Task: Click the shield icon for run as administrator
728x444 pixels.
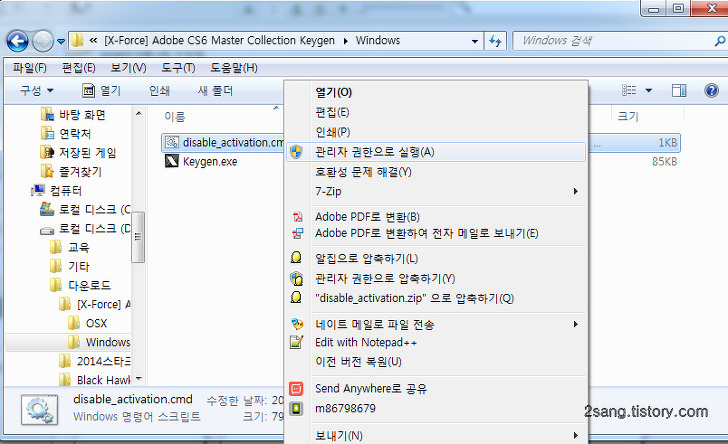Action: pos(296,152)
